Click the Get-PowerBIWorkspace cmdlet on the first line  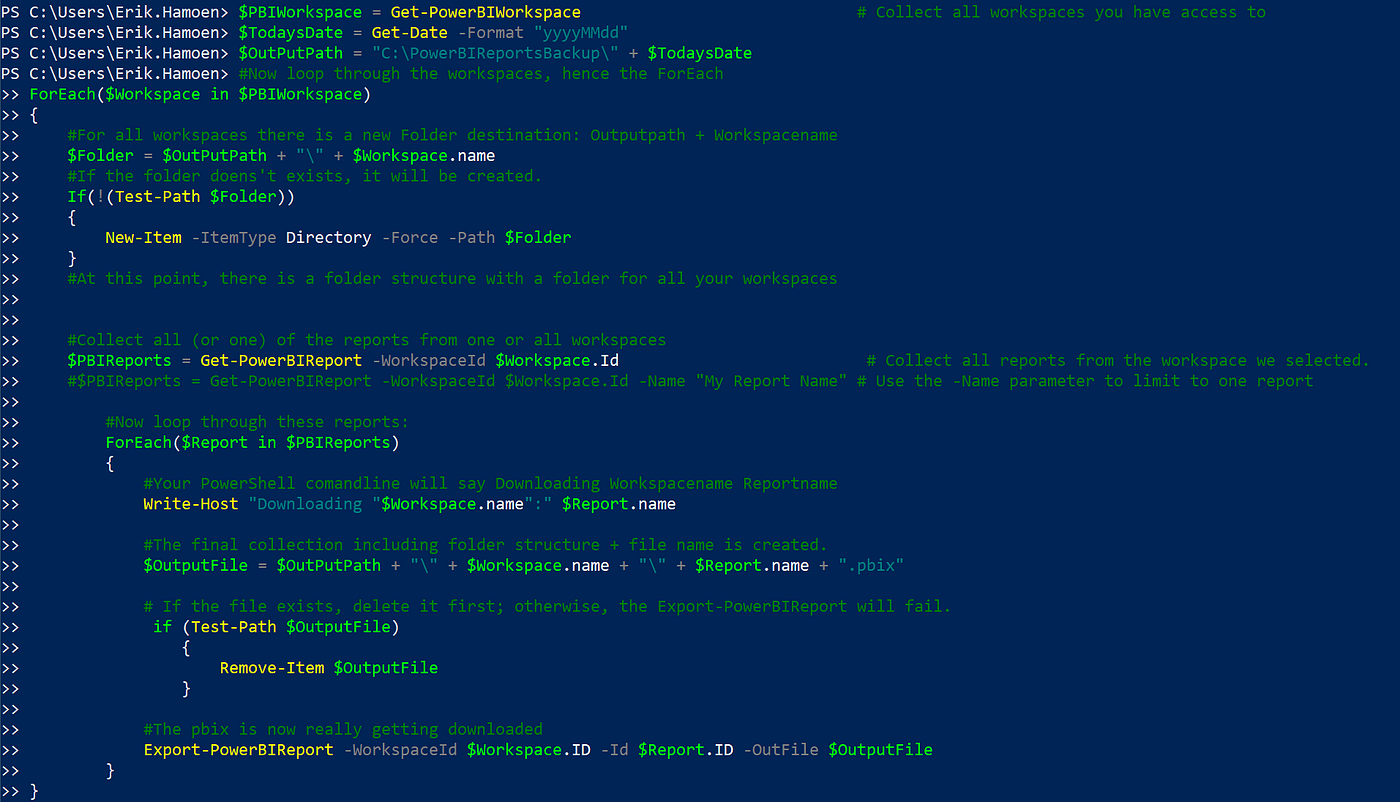[x=485, y=12]
